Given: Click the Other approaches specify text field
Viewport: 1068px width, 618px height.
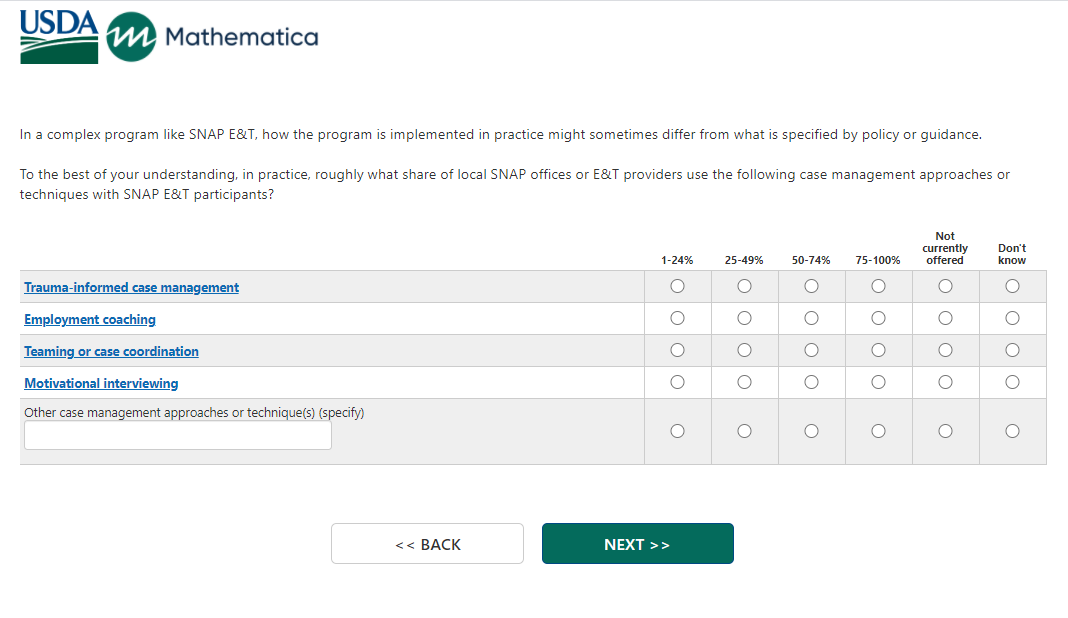Looking at the screenshot, I should 178,435.
